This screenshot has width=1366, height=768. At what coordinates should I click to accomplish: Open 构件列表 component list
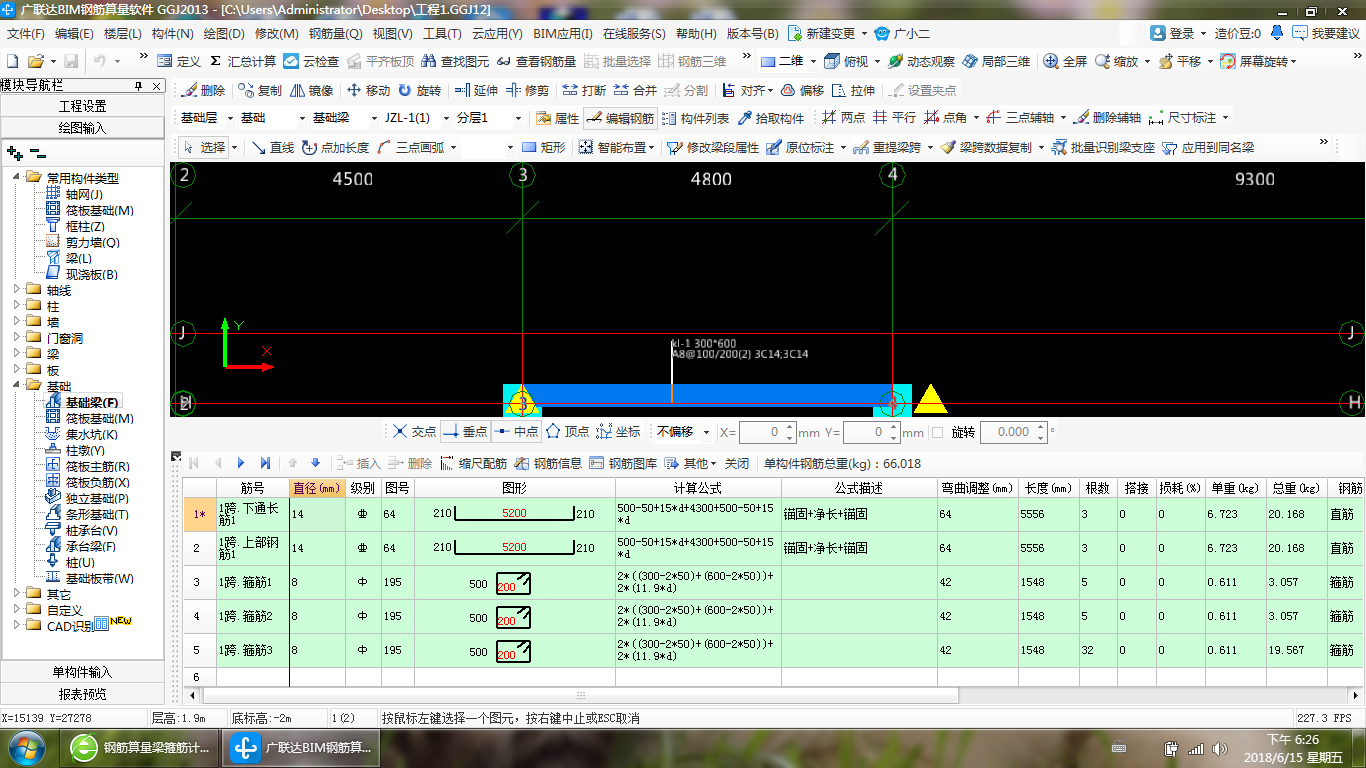pos(696,118)
